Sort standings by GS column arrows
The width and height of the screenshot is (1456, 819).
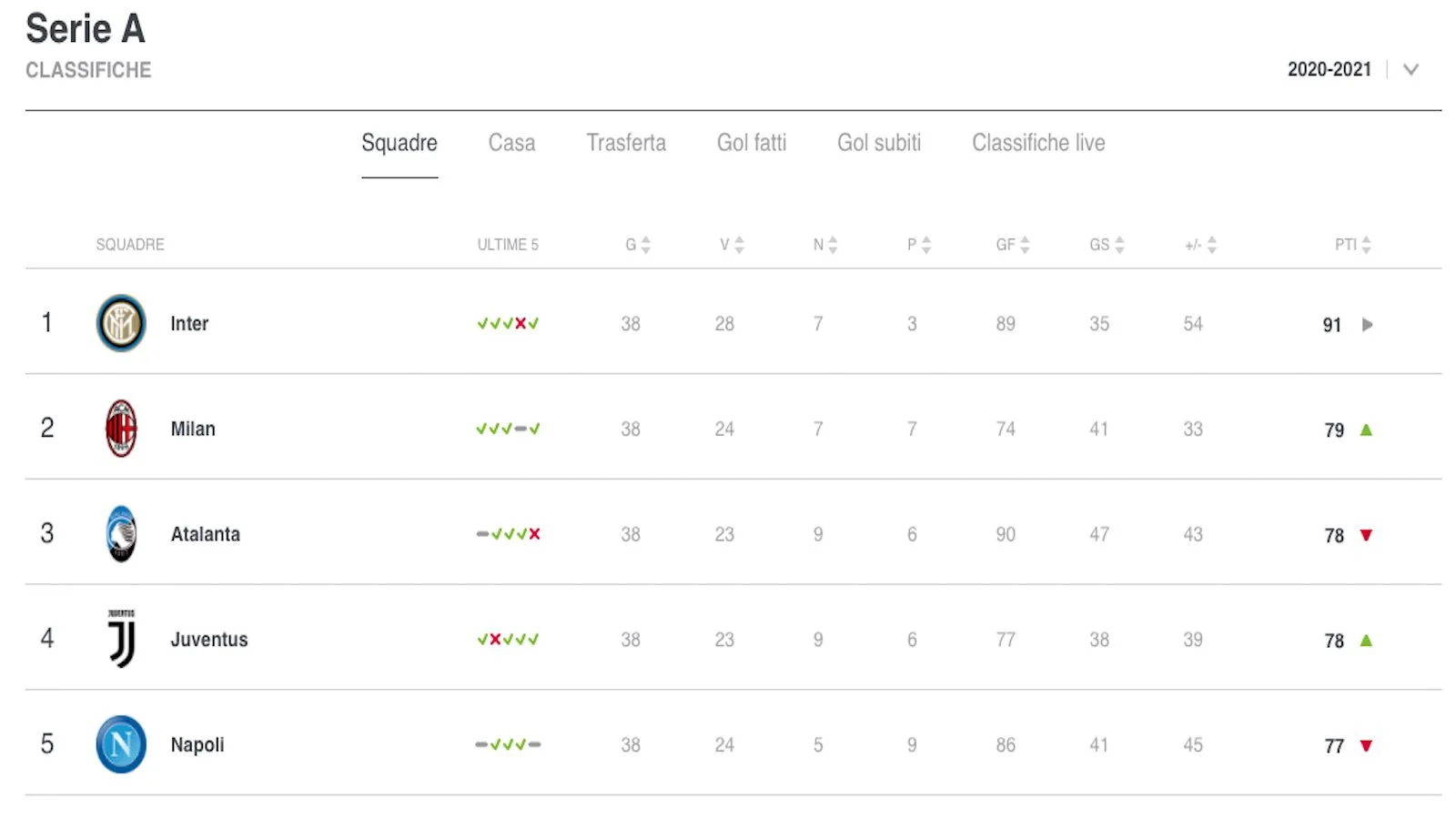tap(1119, 245)
